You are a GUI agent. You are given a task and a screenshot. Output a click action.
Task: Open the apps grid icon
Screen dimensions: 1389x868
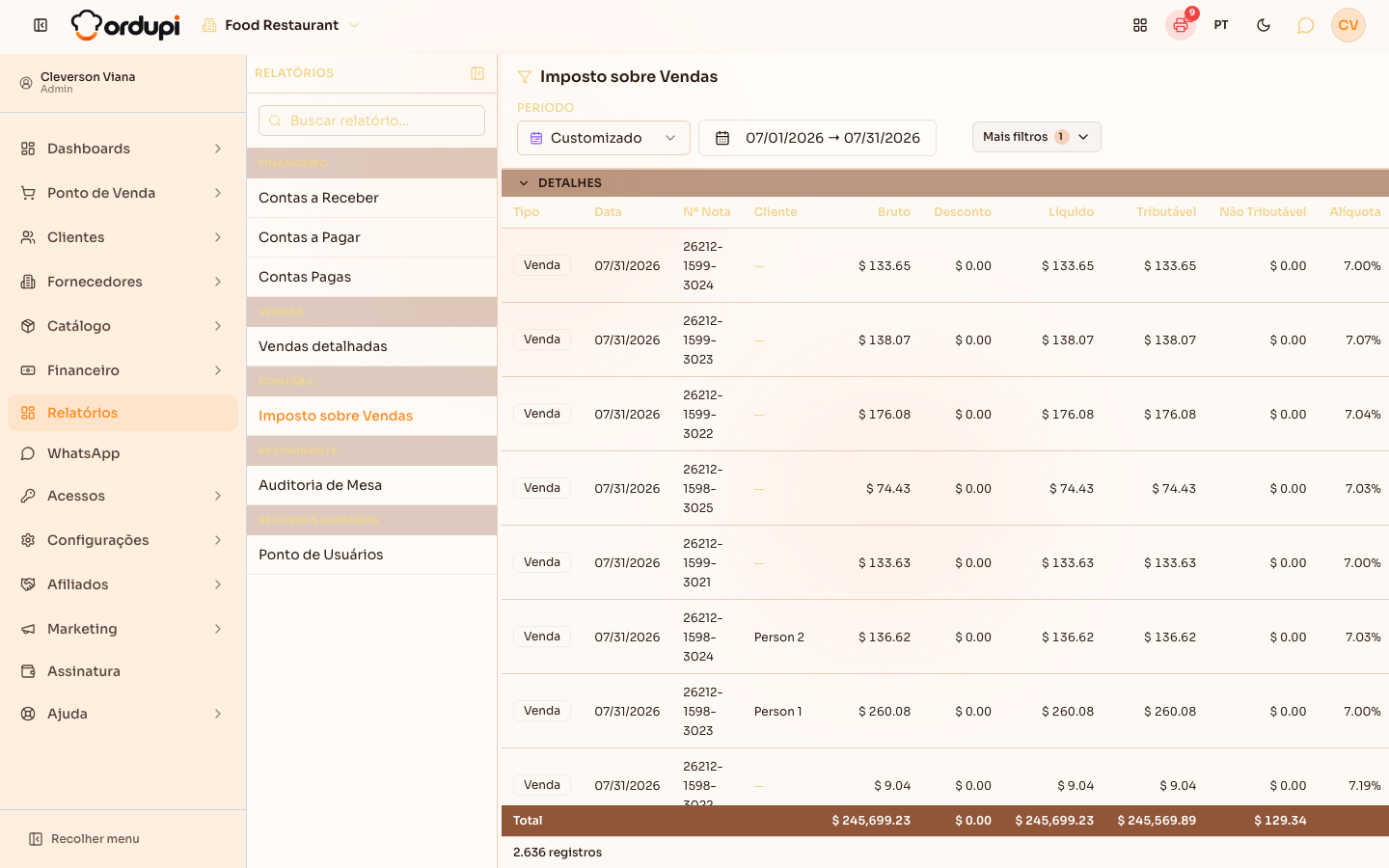coord(1140,25)
